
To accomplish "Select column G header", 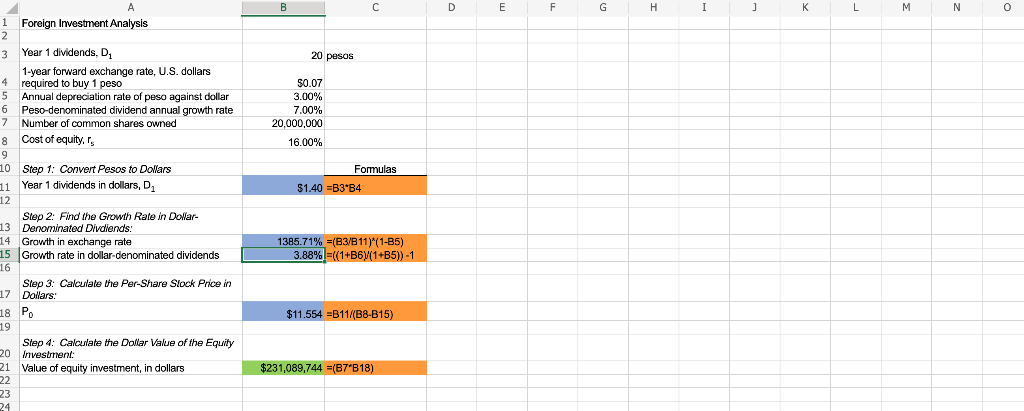I will [x=603, y=8].
